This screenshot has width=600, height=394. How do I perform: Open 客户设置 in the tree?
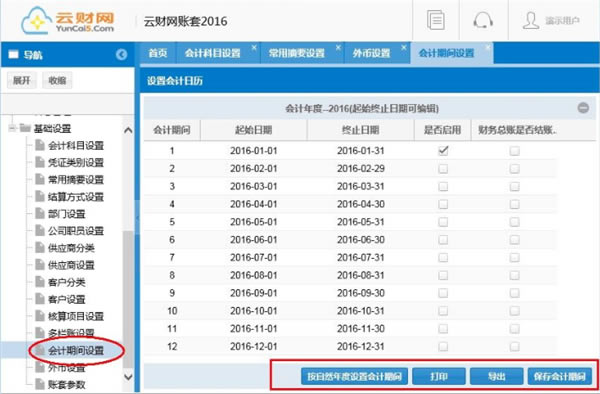(67, 299)
